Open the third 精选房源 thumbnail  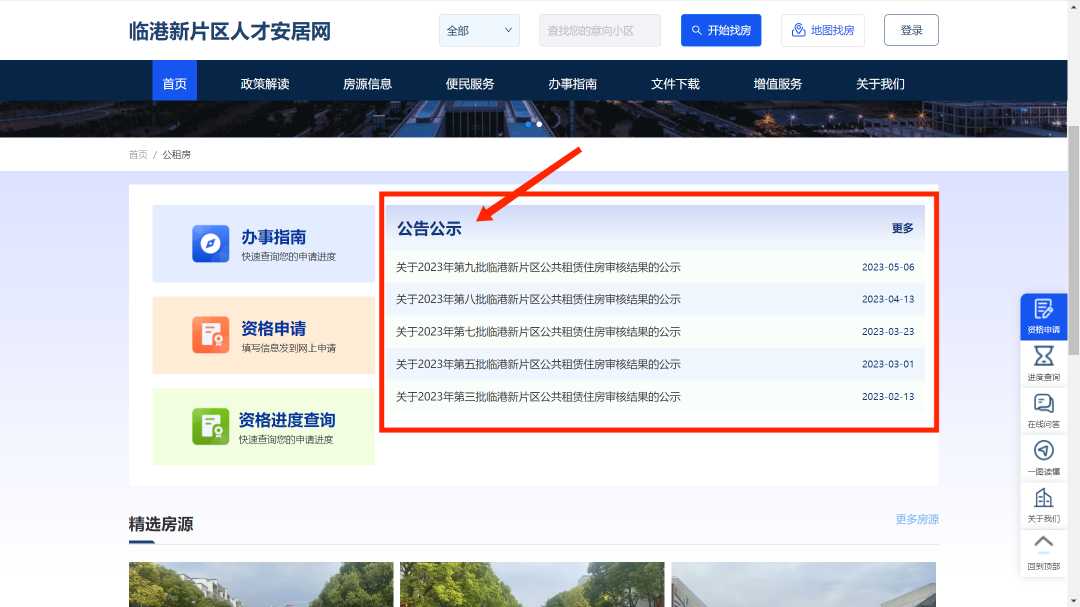coord(804,584)
